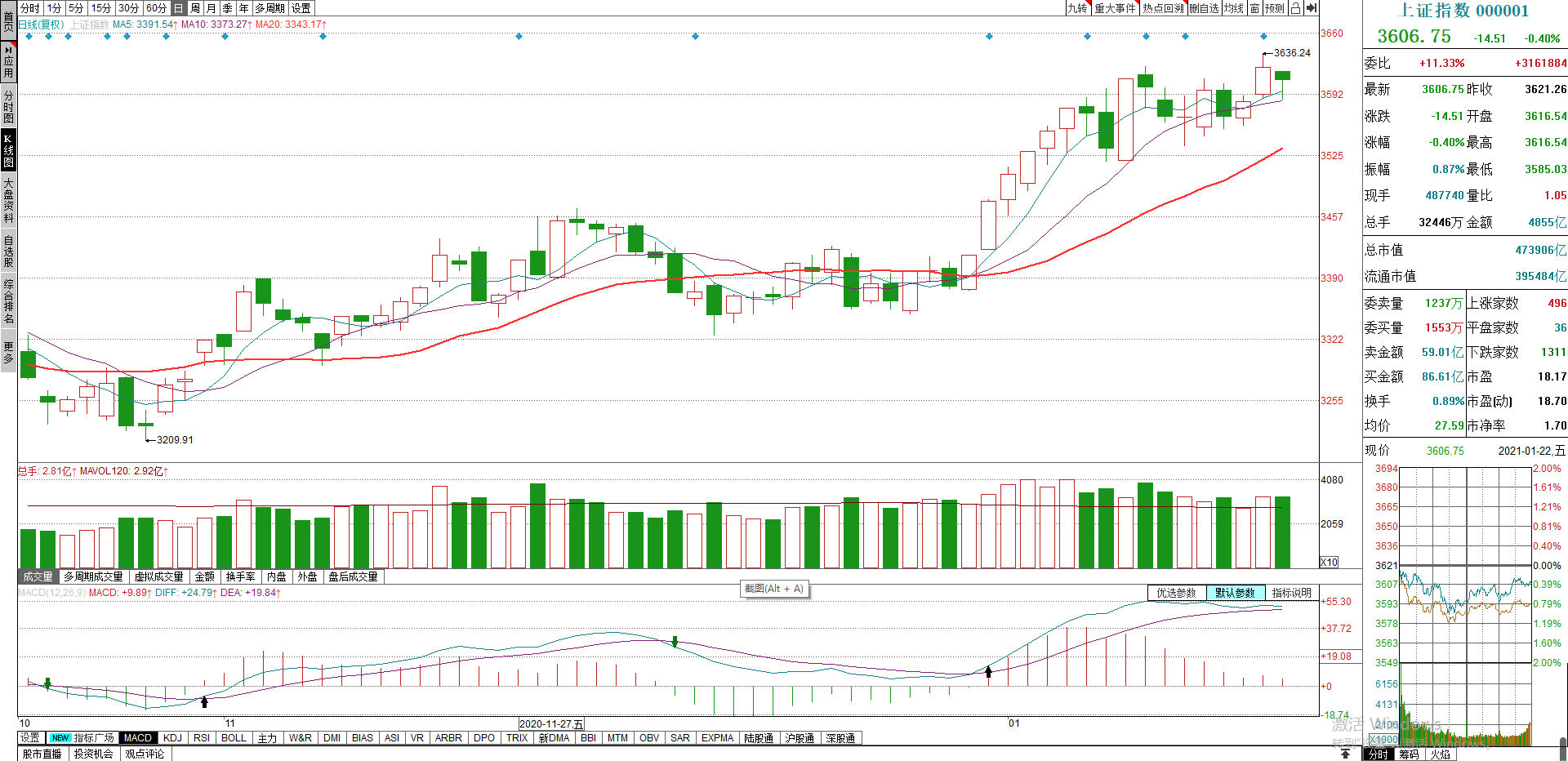Expand the 更多 sidebar menu
The width and height of the screenshot is (1568, 761).
(x=8, y=353)
